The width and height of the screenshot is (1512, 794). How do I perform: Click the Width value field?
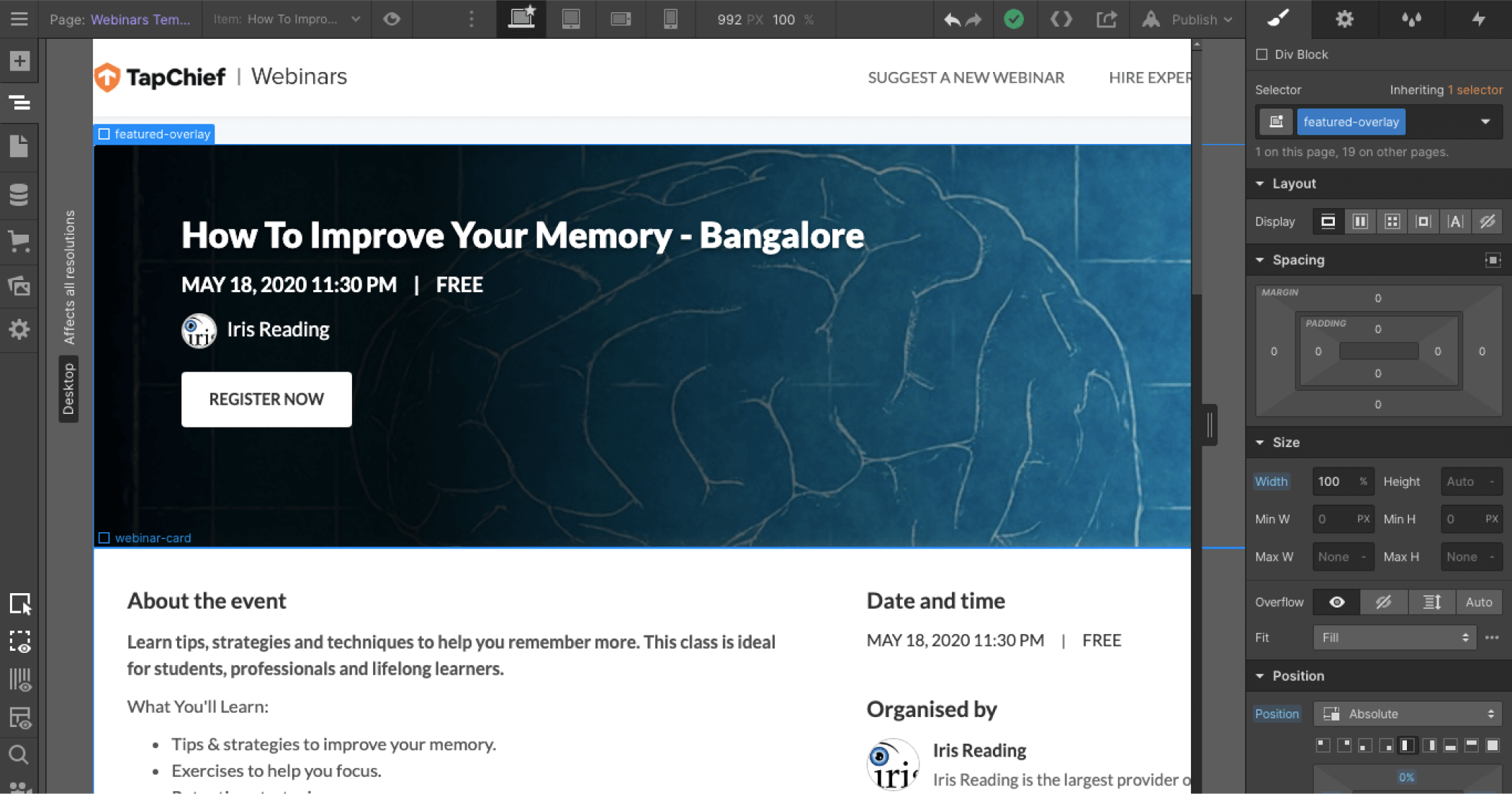pos(1343,482)
